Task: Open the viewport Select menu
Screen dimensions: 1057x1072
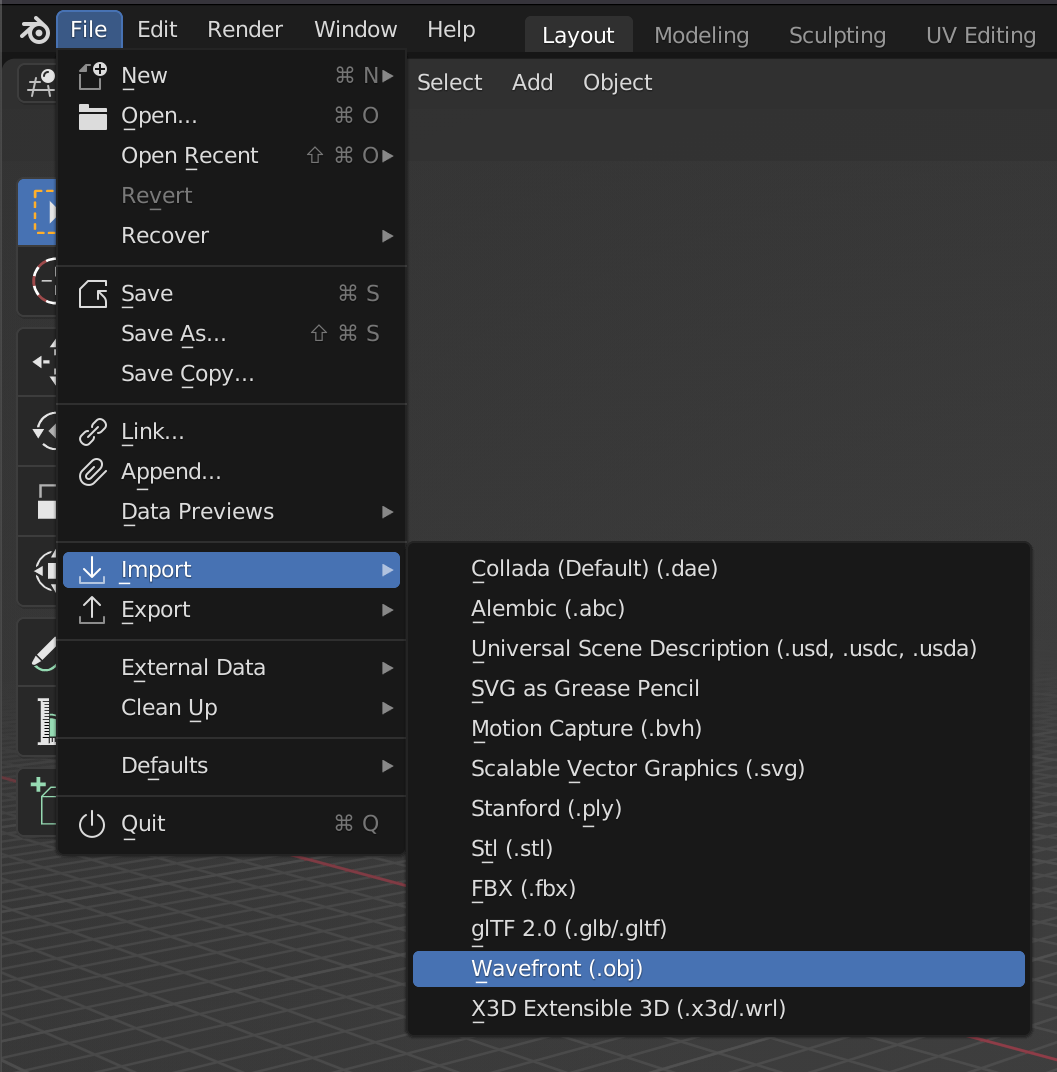Action: 449,83
